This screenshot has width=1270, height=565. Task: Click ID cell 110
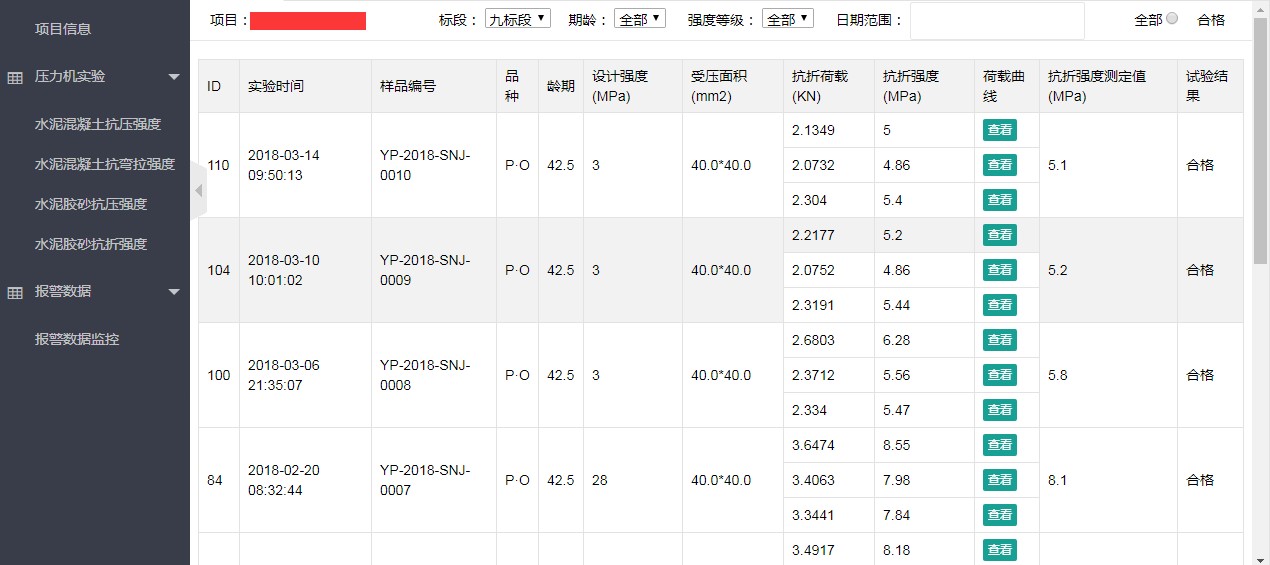point(218,165)
